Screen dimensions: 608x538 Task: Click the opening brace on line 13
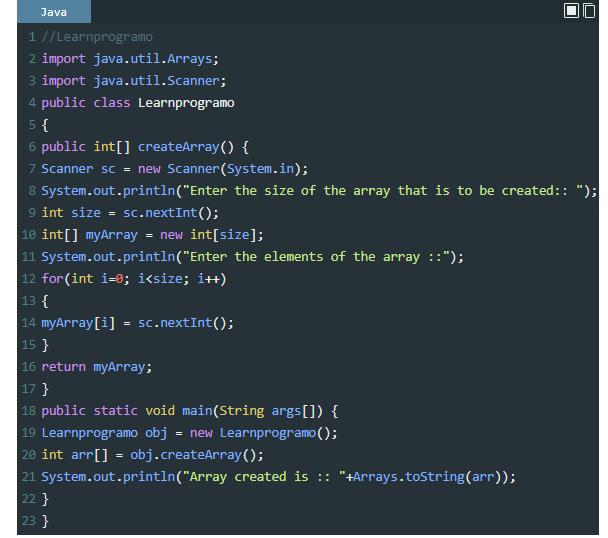(x=45, y=301)
